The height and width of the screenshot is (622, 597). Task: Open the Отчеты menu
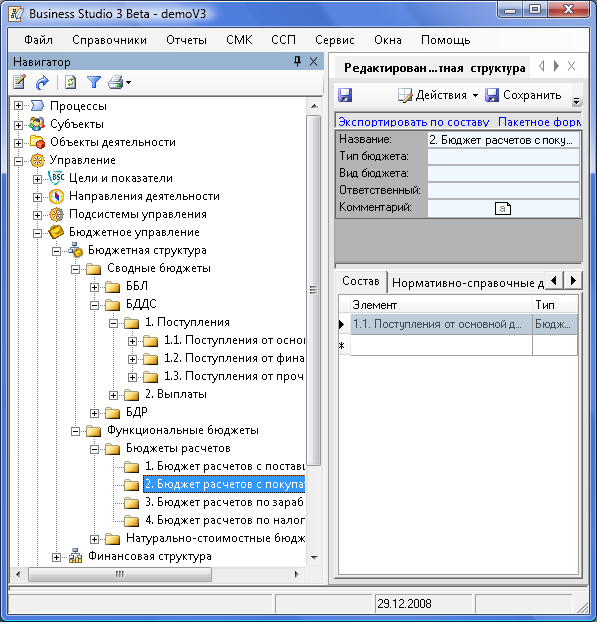point(186,40)
